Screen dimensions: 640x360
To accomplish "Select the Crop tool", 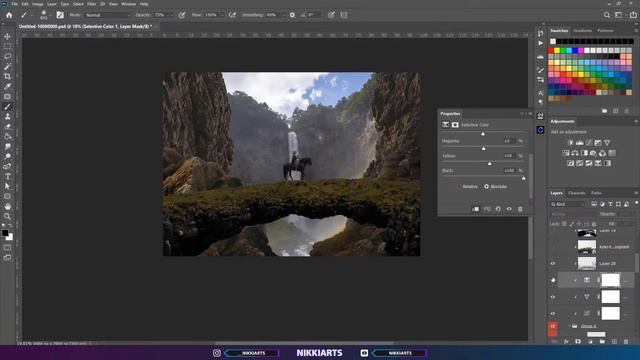I will pos(7,76).
